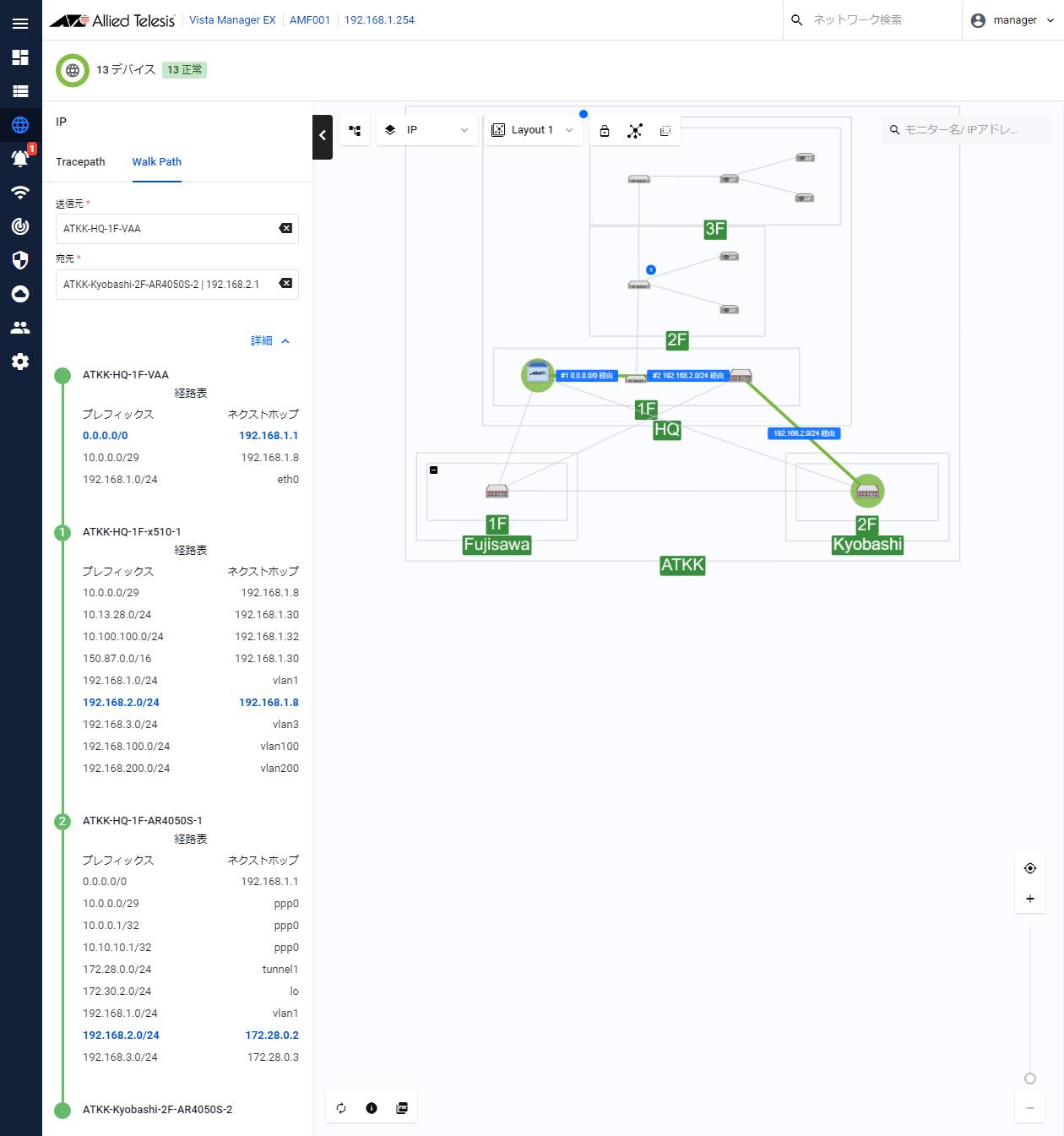This screenshot has height=1136, width=1064.
Task: Open the wireless Wi-Fi section in sidebar
Action: point(20,193)
